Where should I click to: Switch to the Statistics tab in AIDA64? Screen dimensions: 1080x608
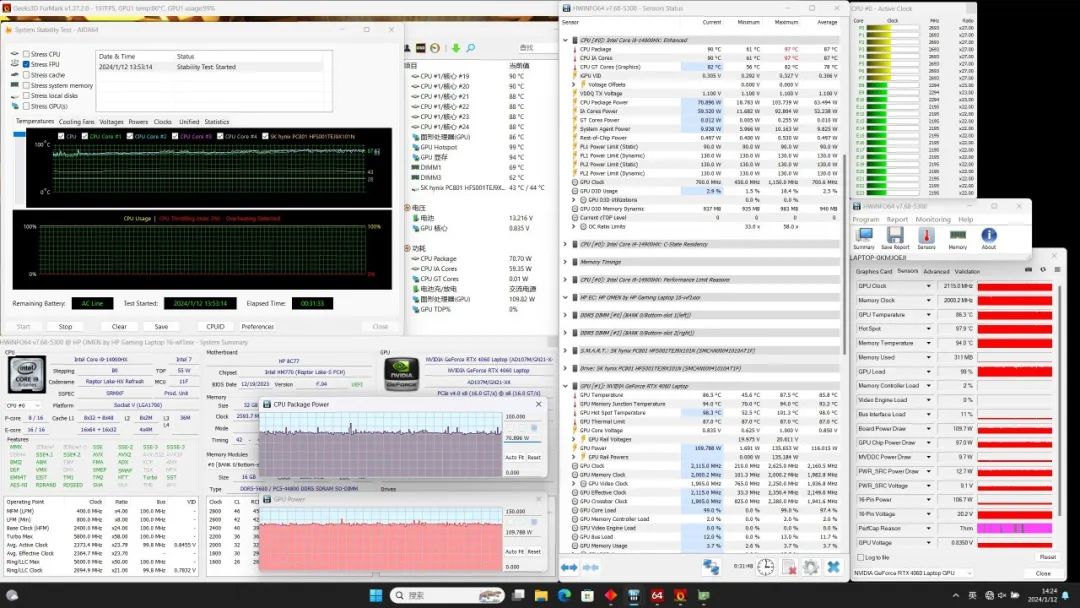[217, 122]
